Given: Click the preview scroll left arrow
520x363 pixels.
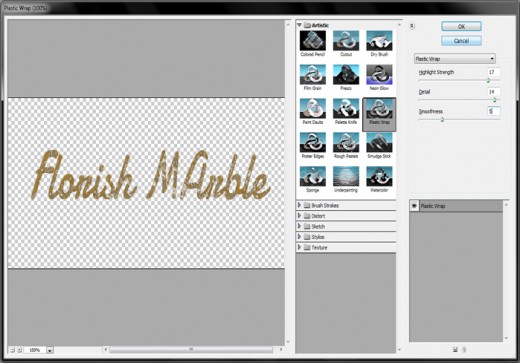Looking at the screenshot, I should (x=106, y=349).
